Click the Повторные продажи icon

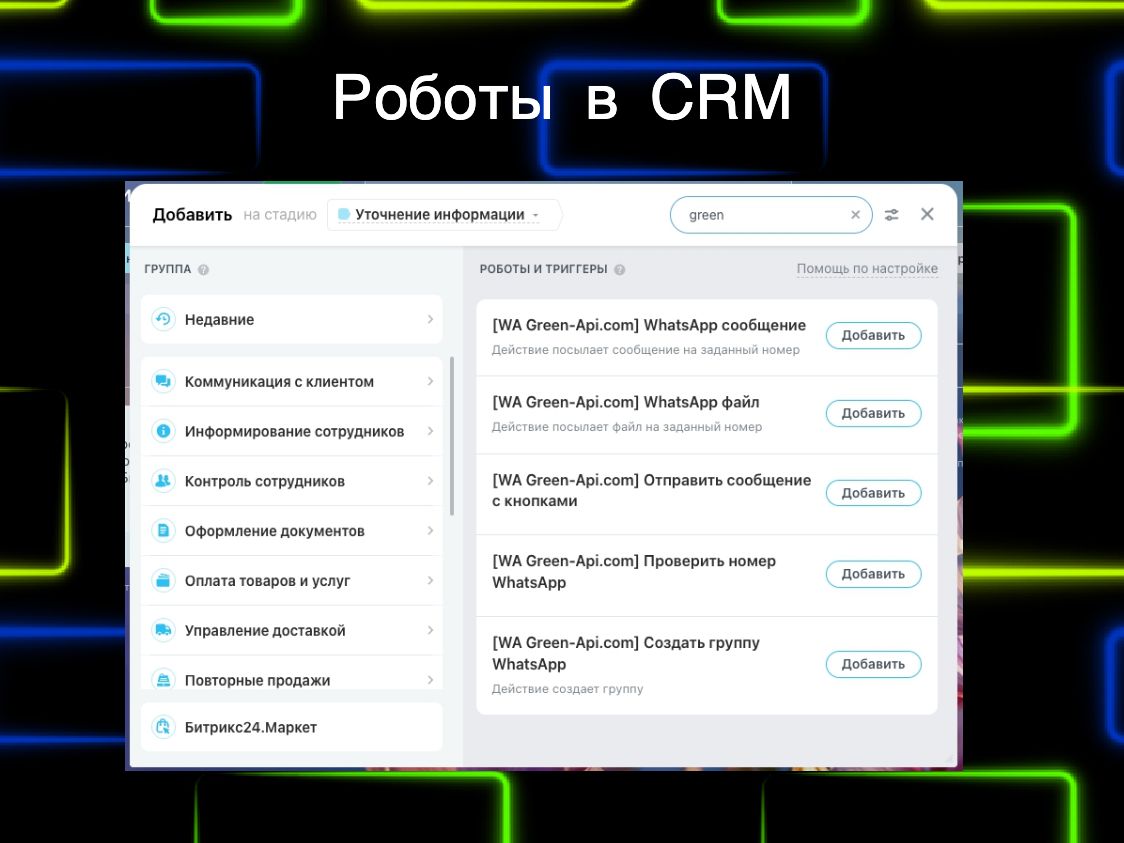(x=163, y=679)
